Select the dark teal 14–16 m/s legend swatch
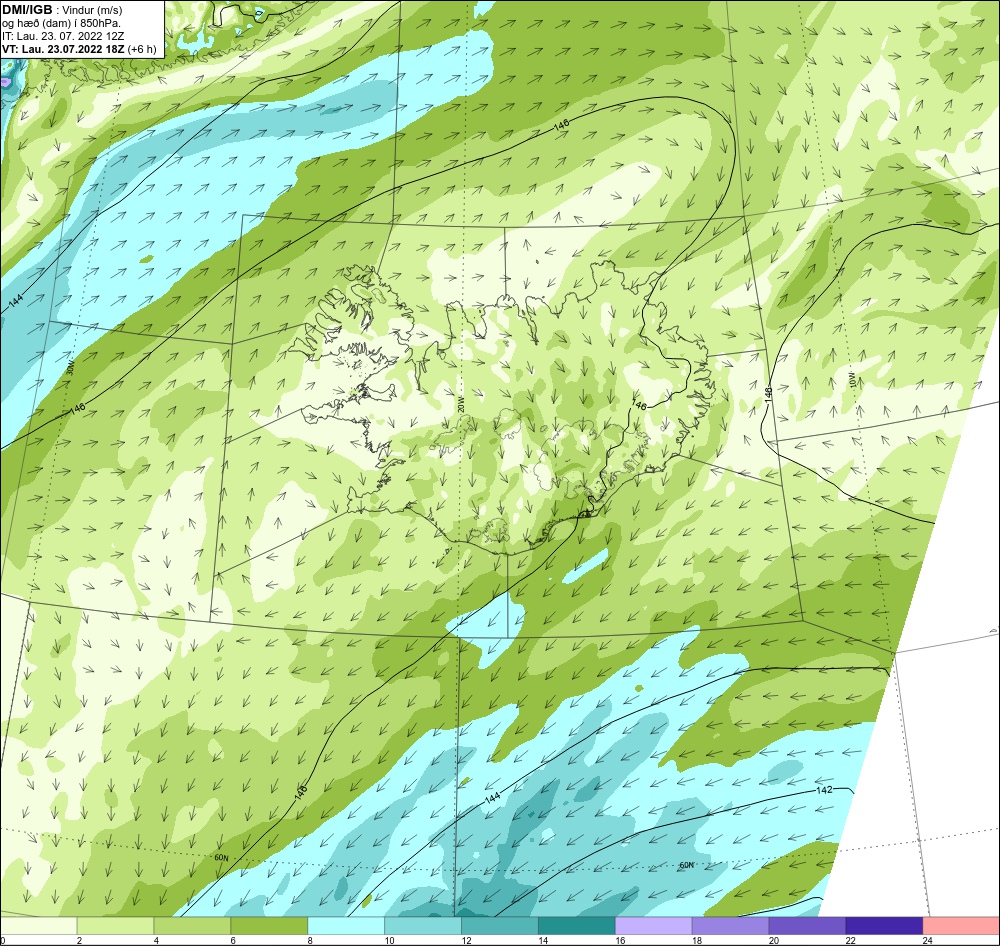The image size is (1000, 946). point(577,926)
